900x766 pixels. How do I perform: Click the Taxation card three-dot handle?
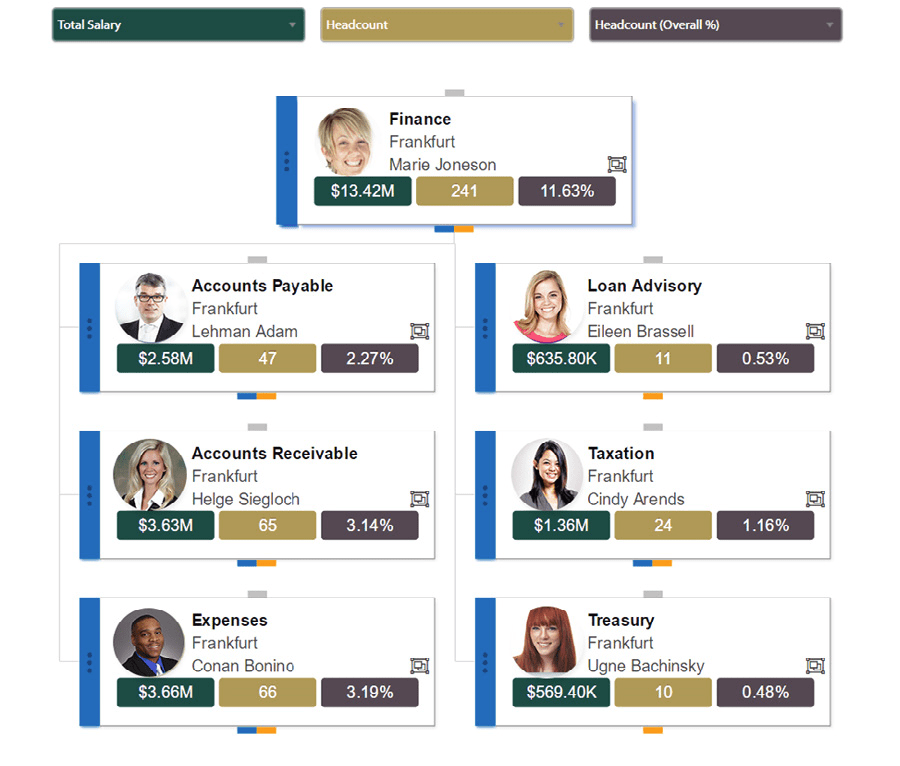pos(485,495)
